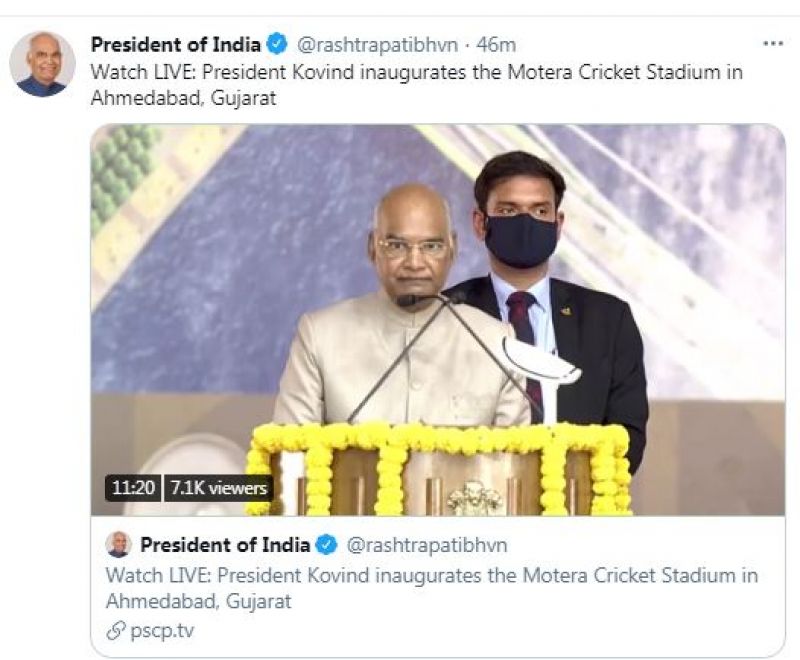The image size is (800, 660).
Task: Click the verified checkmark in the quoted tweet
Action: 324,545
